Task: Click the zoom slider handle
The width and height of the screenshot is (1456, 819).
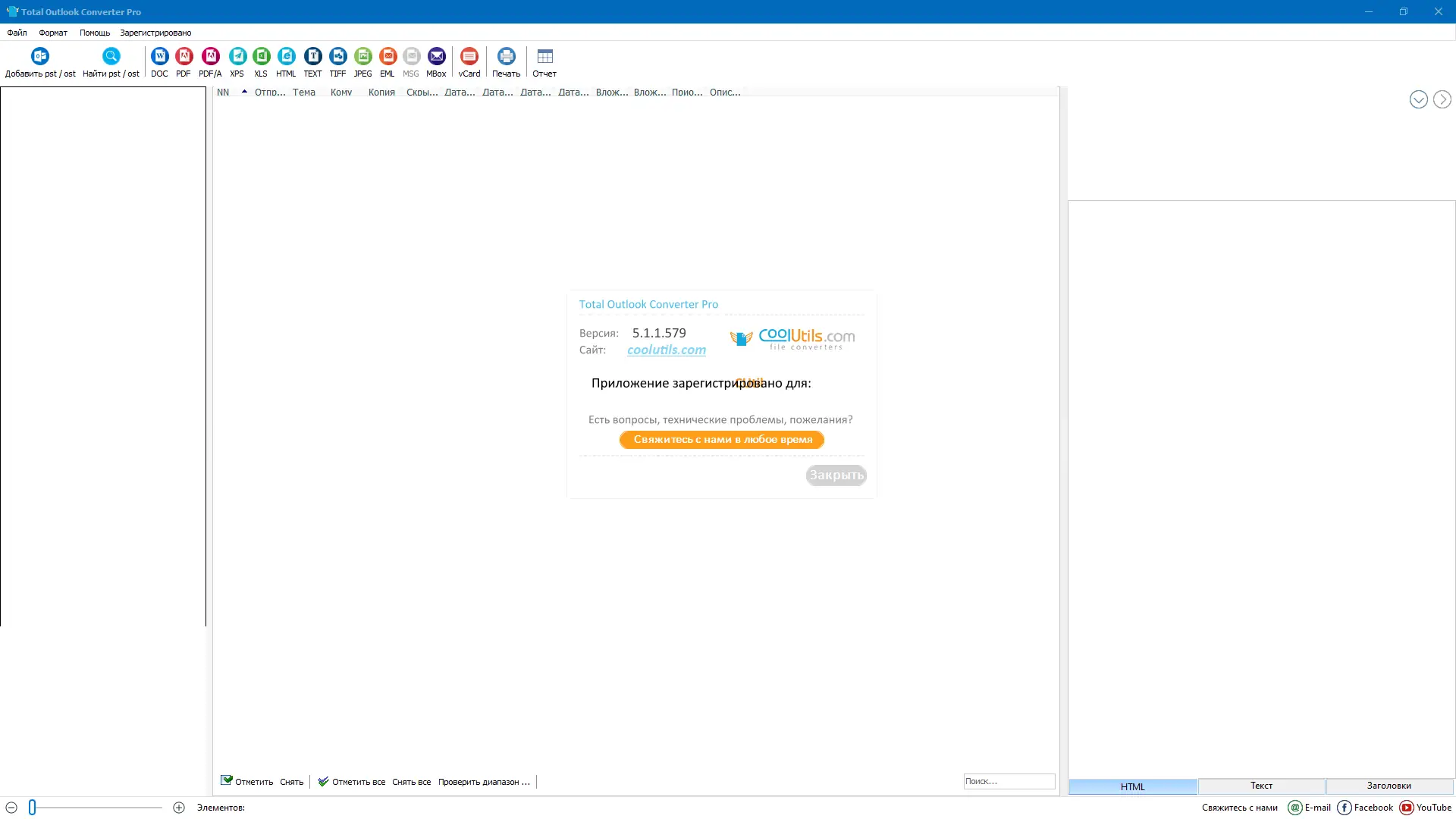Action: click(33, 808)
